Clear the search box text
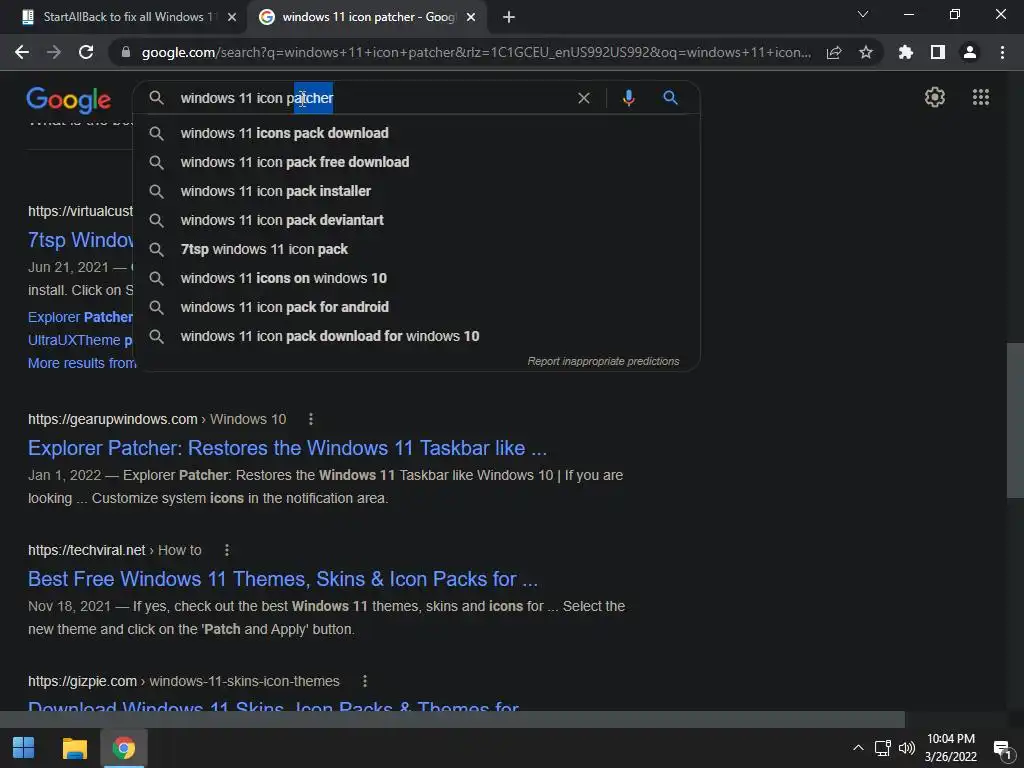This screenshot has width=1024, height=768. [584, 98]
